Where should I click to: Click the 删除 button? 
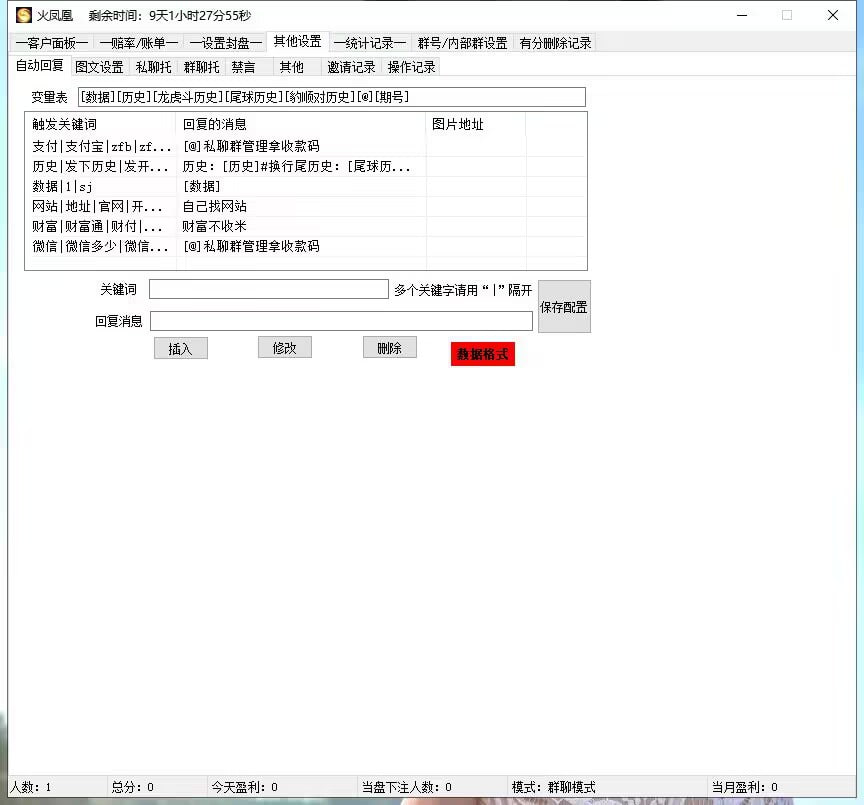tap(389, 348)
